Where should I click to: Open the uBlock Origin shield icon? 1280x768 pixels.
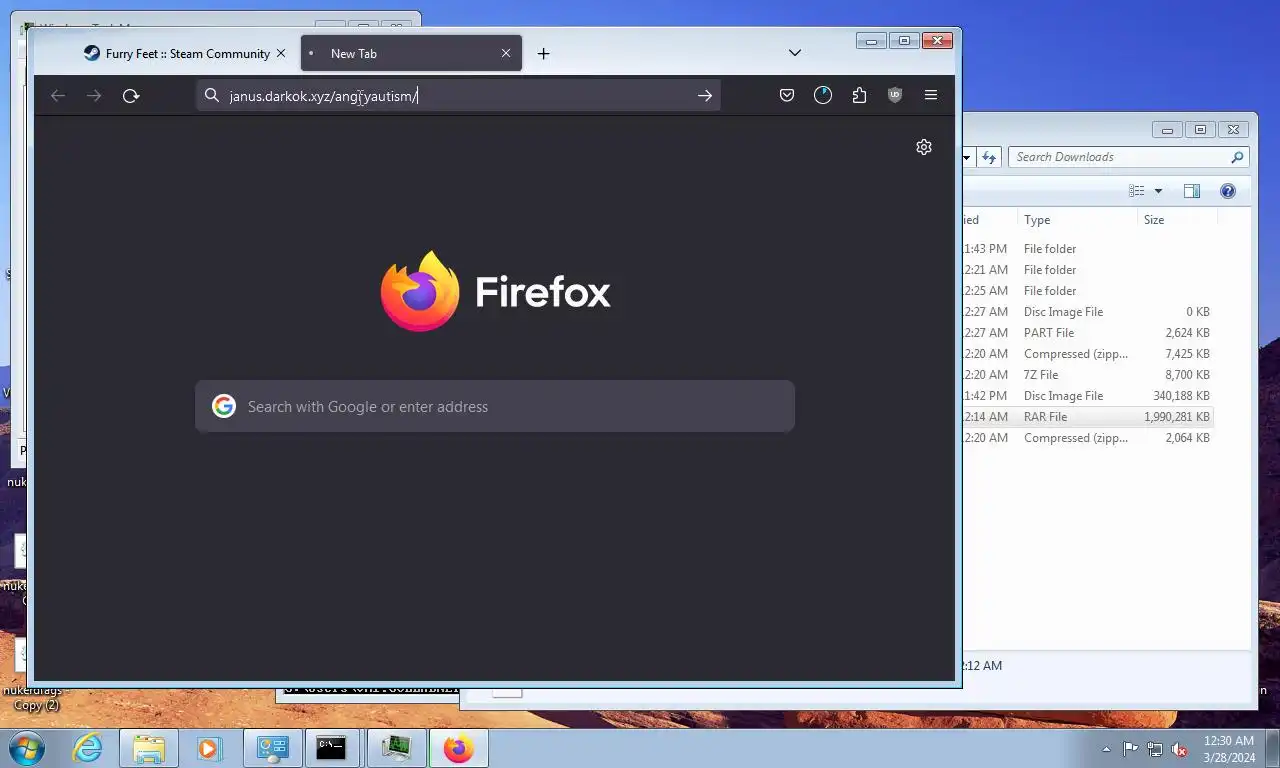tap(895, 95)
